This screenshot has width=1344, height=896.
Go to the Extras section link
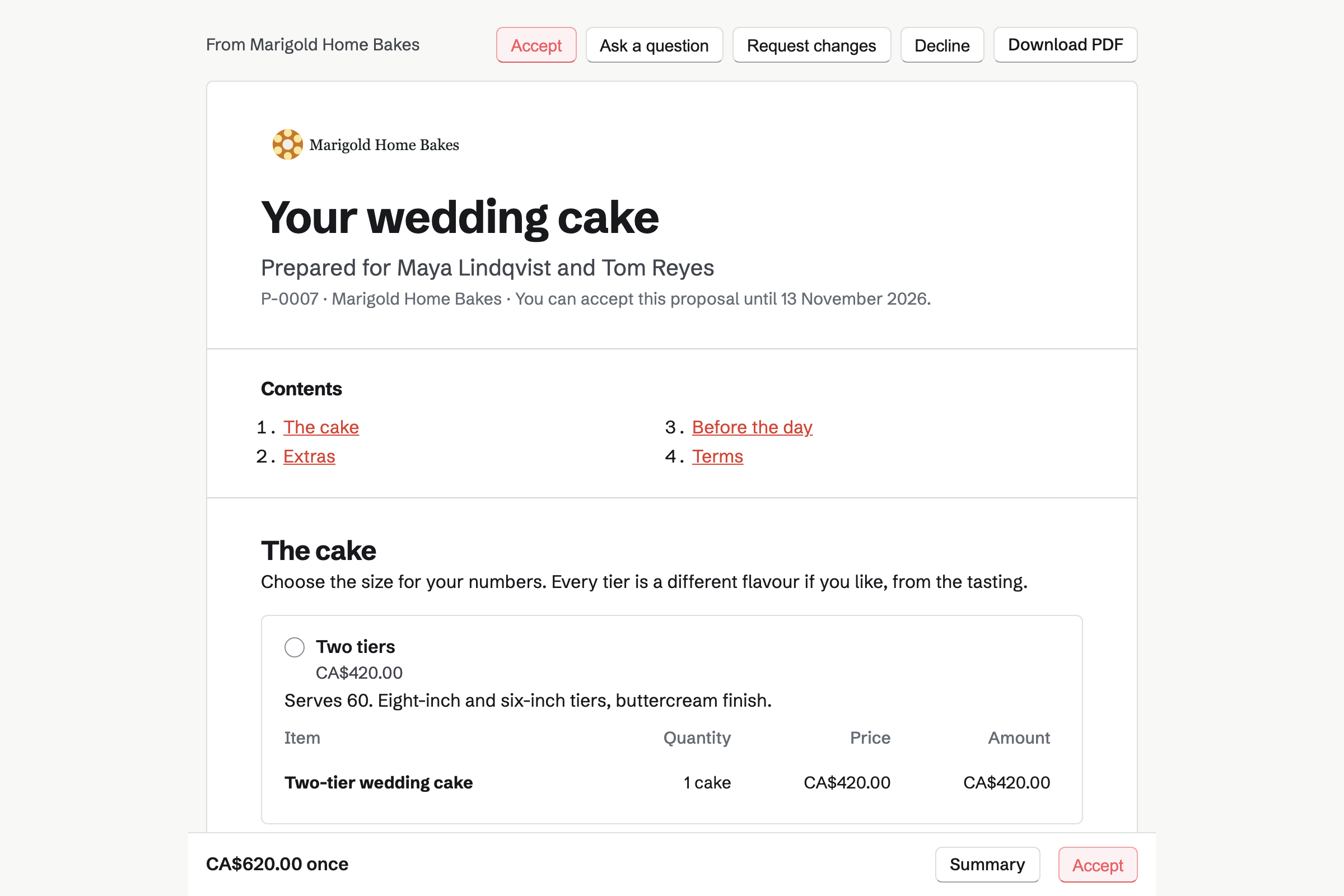tap(309, 456)
